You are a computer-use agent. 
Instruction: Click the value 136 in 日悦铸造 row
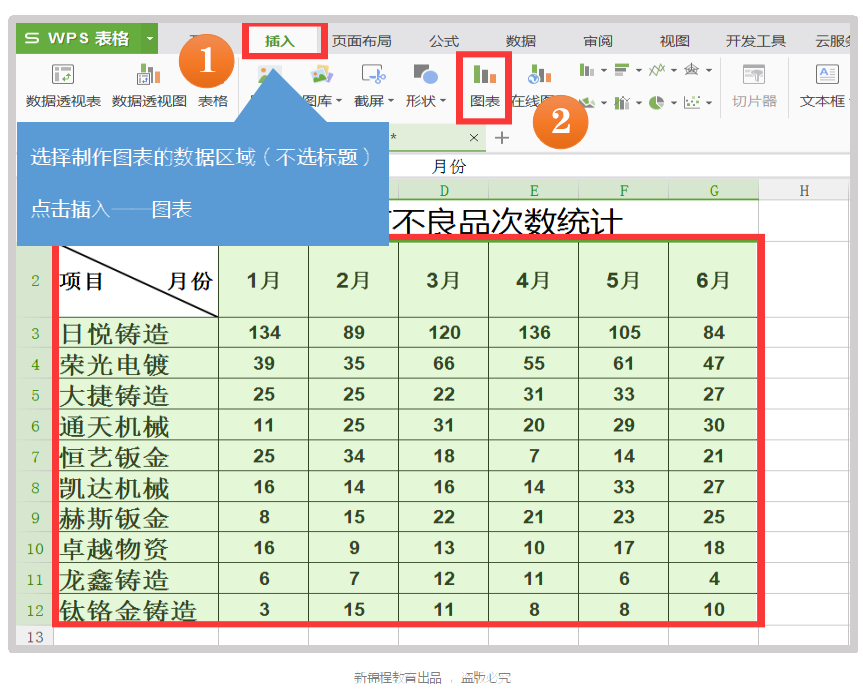pyautogui.click(x=533, y=333)
